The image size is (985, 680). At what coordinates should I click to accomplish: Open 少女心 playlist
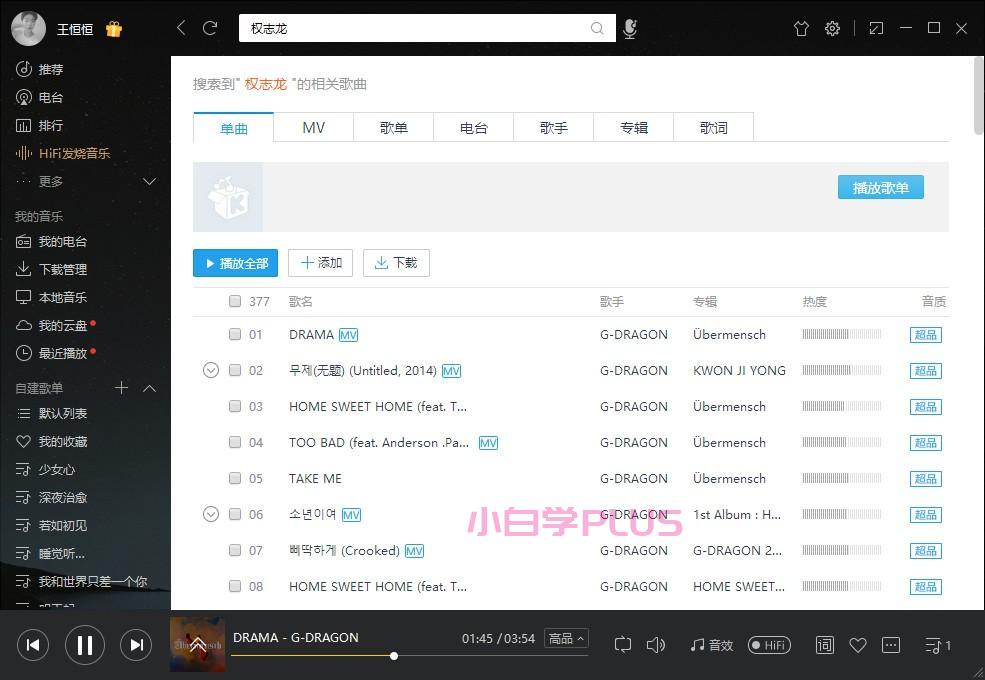pyautogui.click(x=45, y=469)
